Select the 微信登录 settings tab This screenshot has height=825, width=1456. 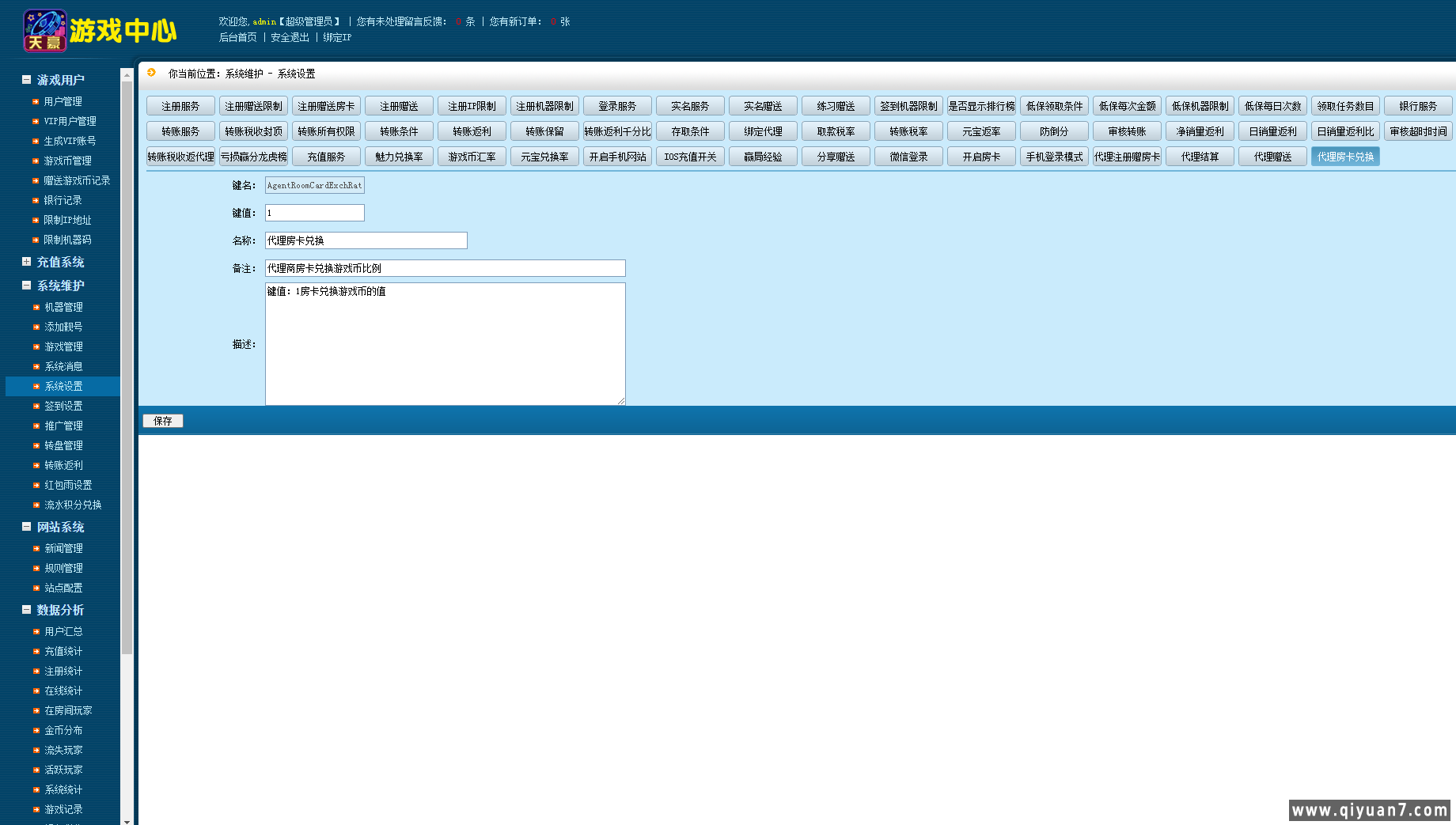point(908,157)
